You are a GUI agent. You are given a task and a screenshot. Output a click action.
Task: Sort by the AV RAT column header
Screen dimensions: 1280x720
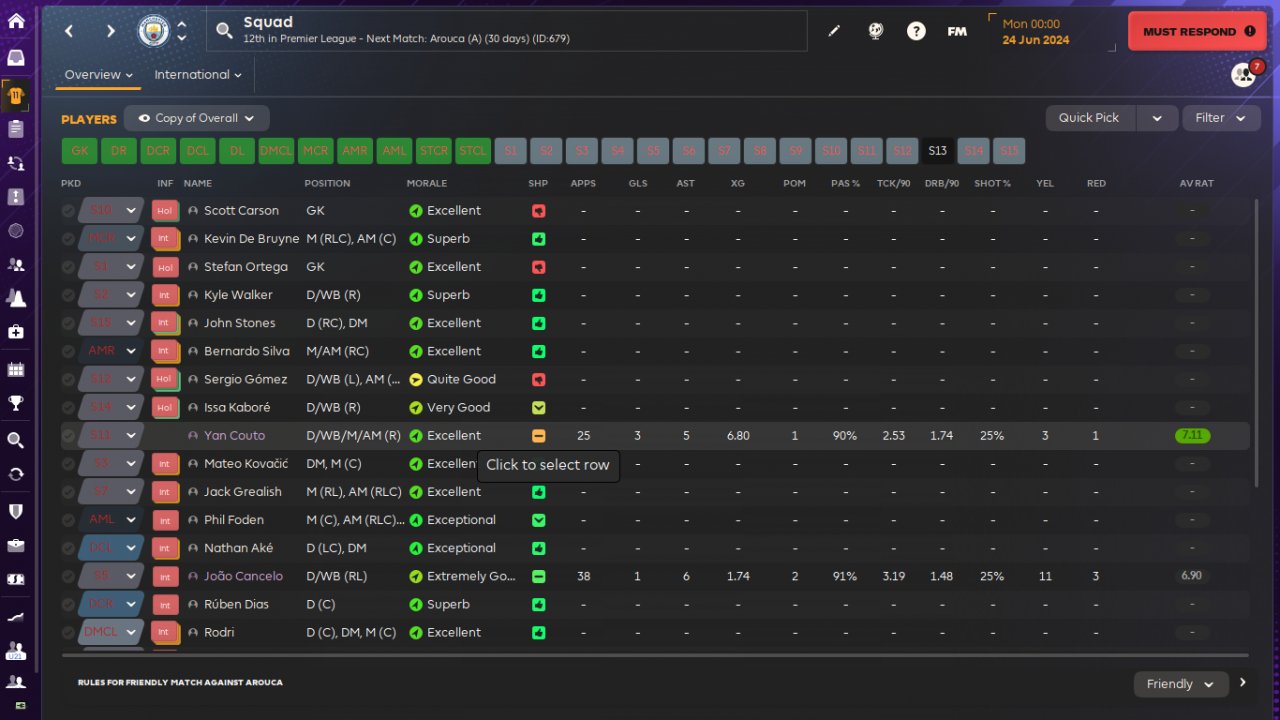coord(1196,184)
